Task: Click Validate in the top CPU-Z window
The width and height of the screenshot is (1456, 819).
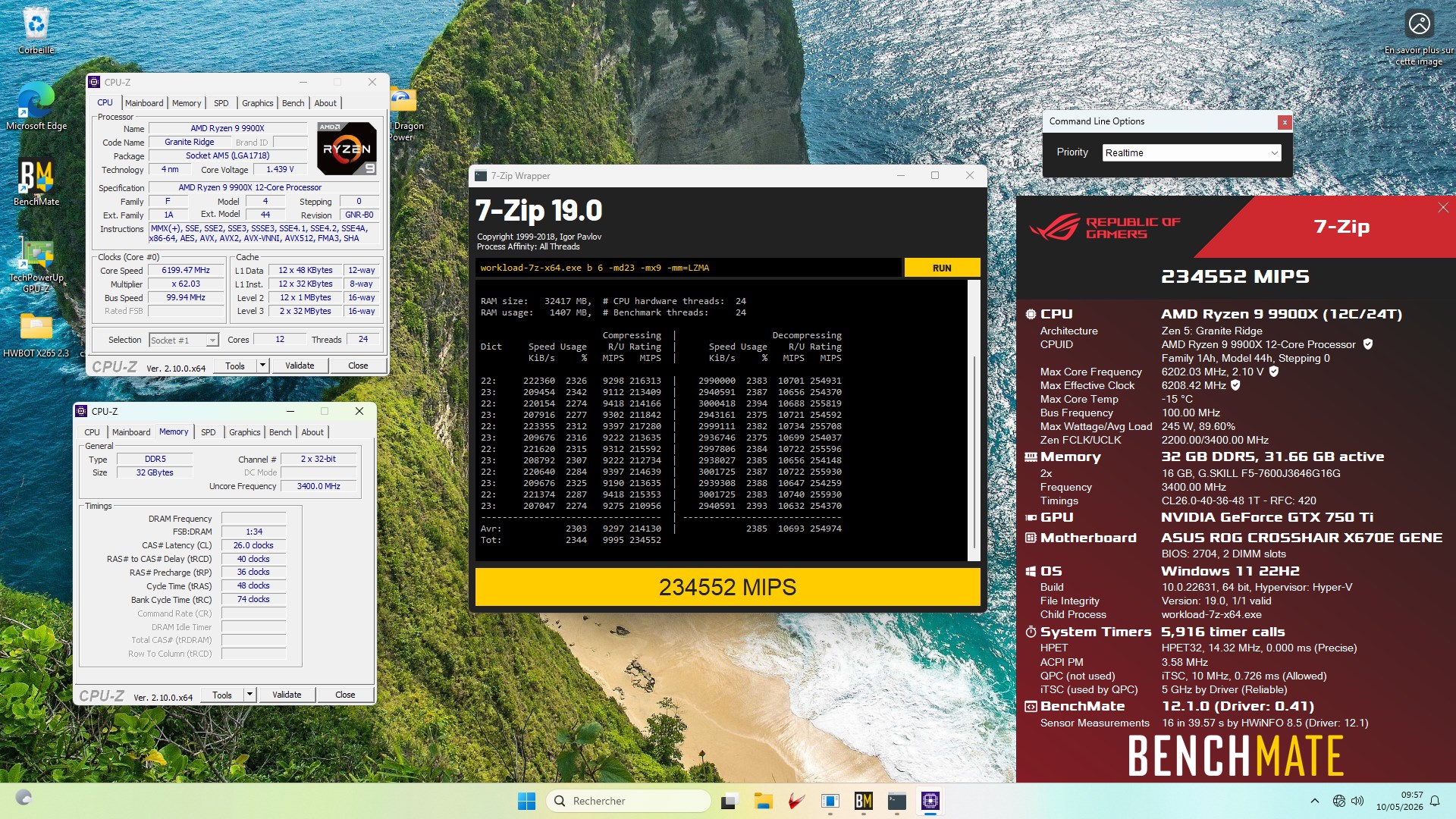Action: (x=300, y=366)
